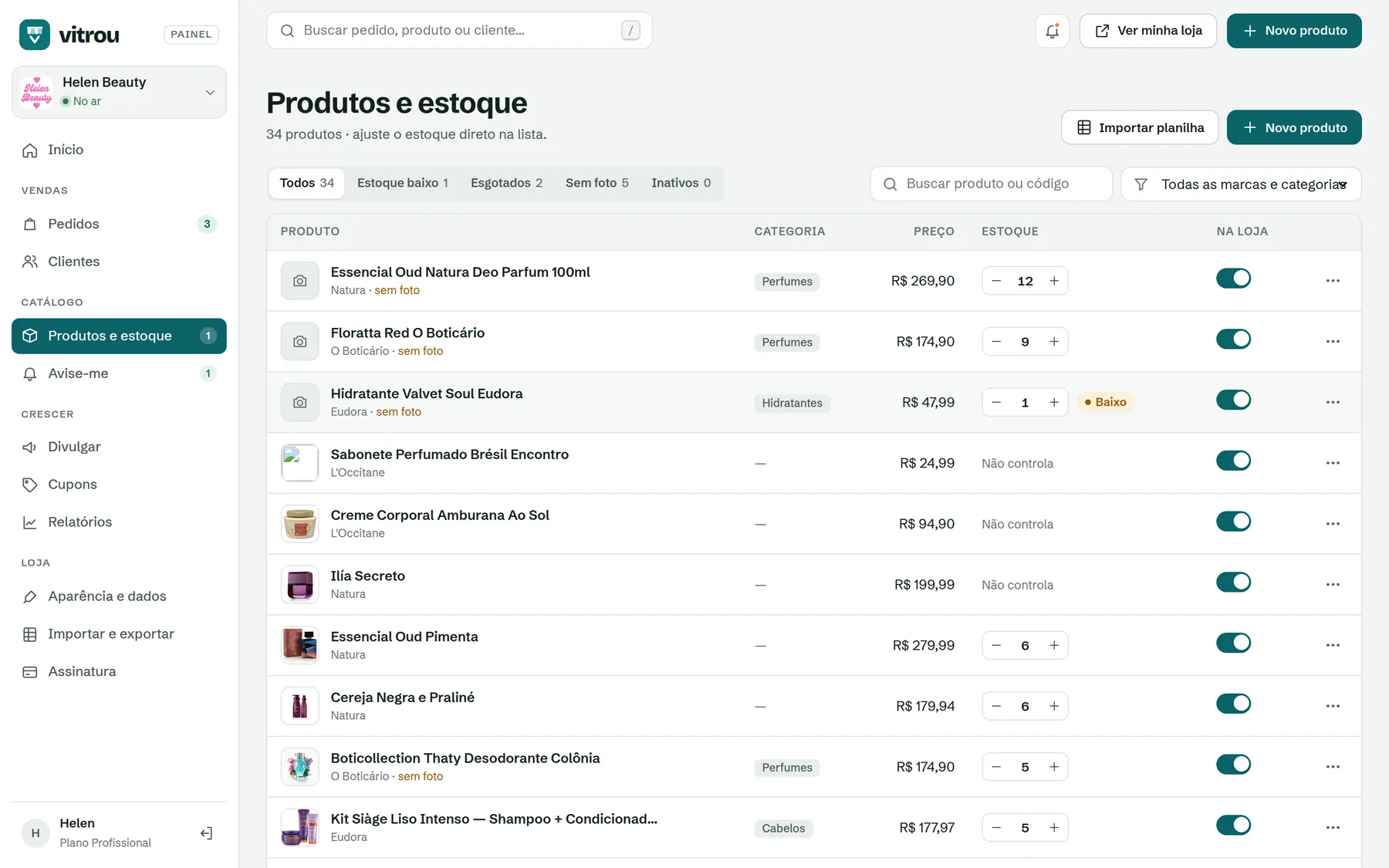Turn off Creme Corporal Amburana Ao Sol
Viewport: 1389px width, 868px height.
pyautogui.click(x=1233, y=522)
